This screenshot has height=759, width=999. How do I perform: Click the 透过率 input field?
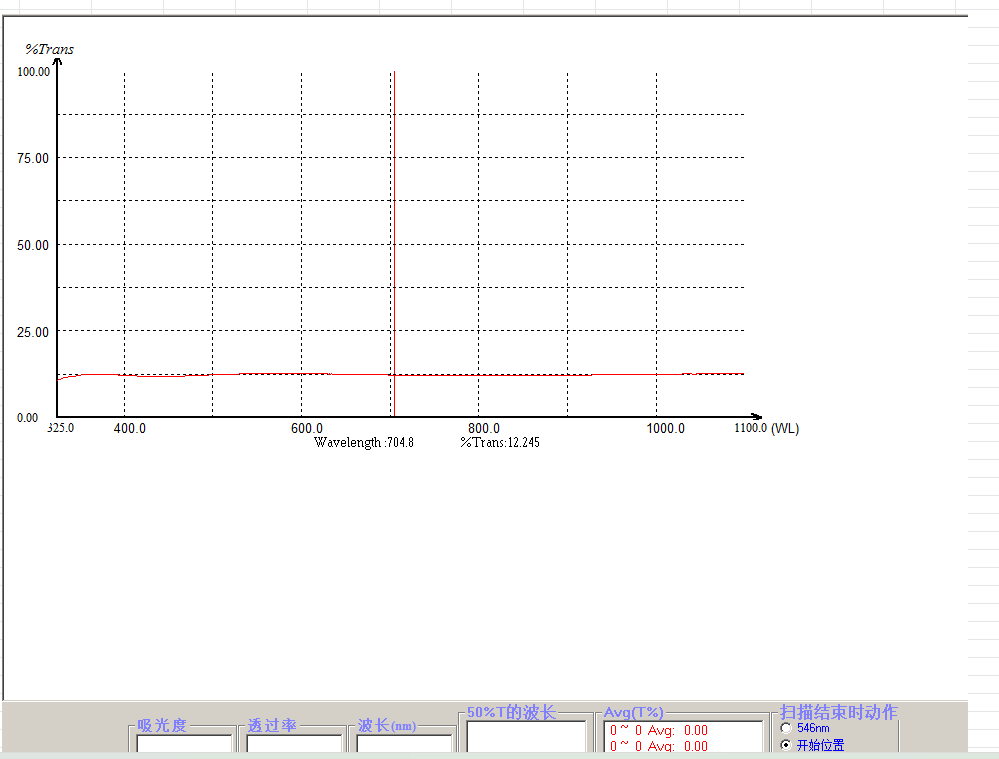point(294,744)
